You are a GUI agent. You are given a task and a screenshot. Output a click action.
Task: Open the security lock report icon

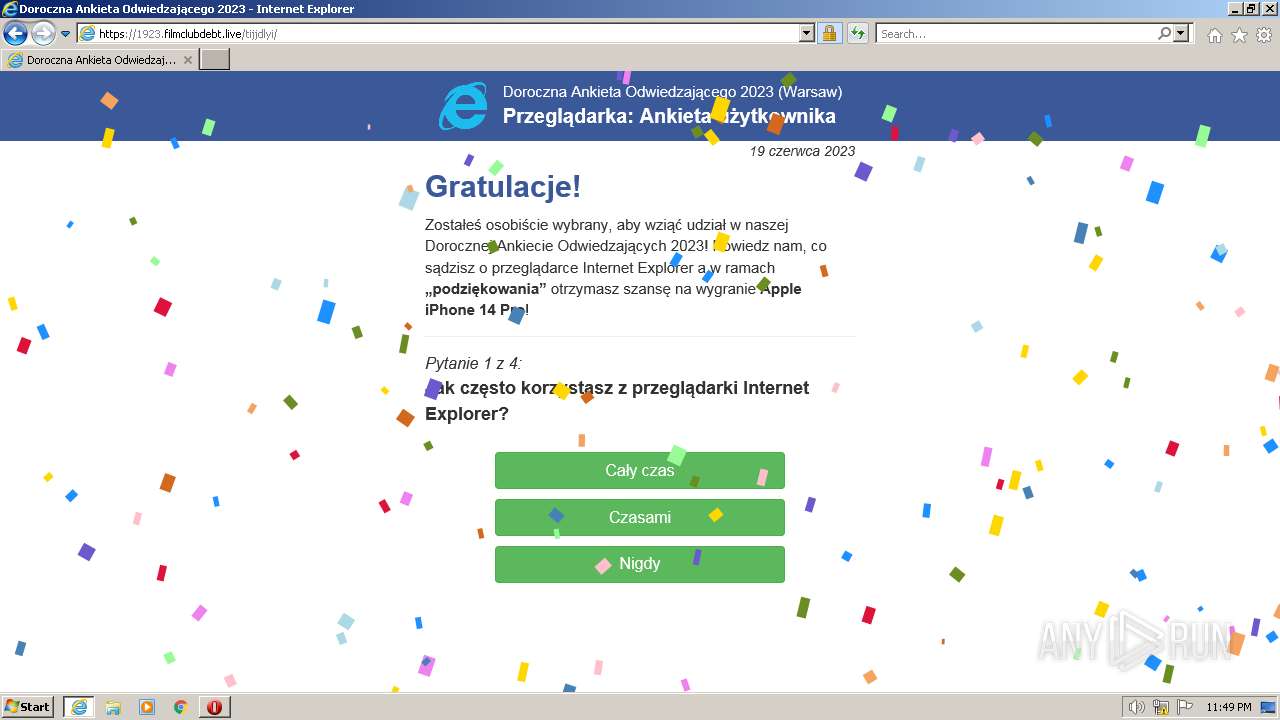[829, 33]
